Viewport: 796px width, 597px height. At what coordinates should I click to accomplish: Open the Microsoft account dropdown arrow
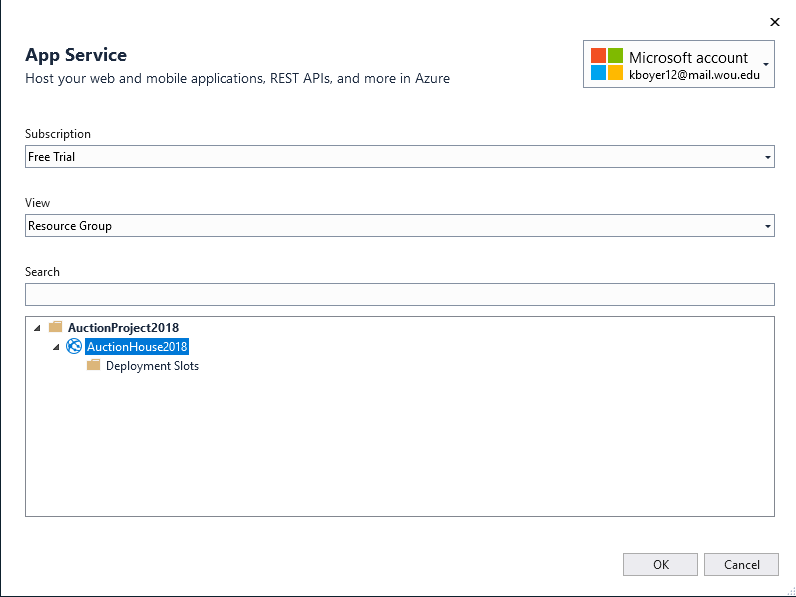(766, 64)
